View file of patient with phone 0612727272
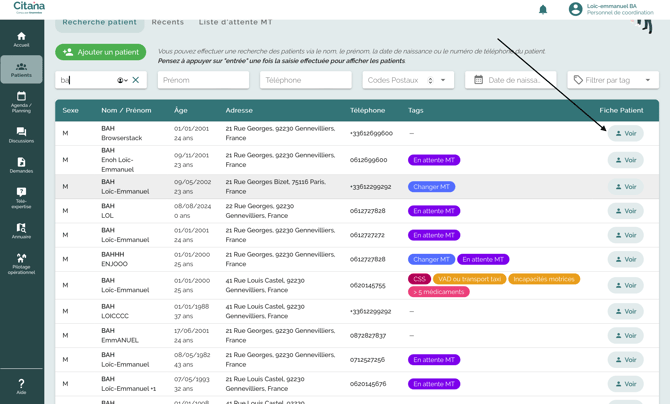The height and width of the screenshot is (404, 670). point(626,235)
